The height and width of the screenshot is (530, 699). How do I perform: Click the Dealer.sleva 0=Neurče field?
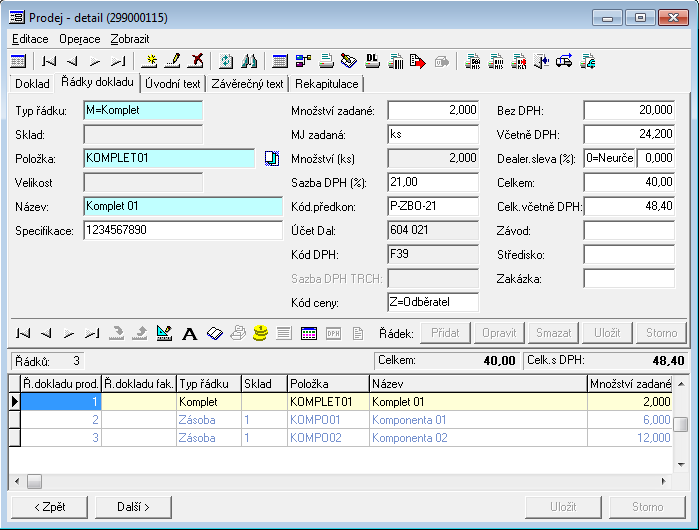click(x=609, y=158)
